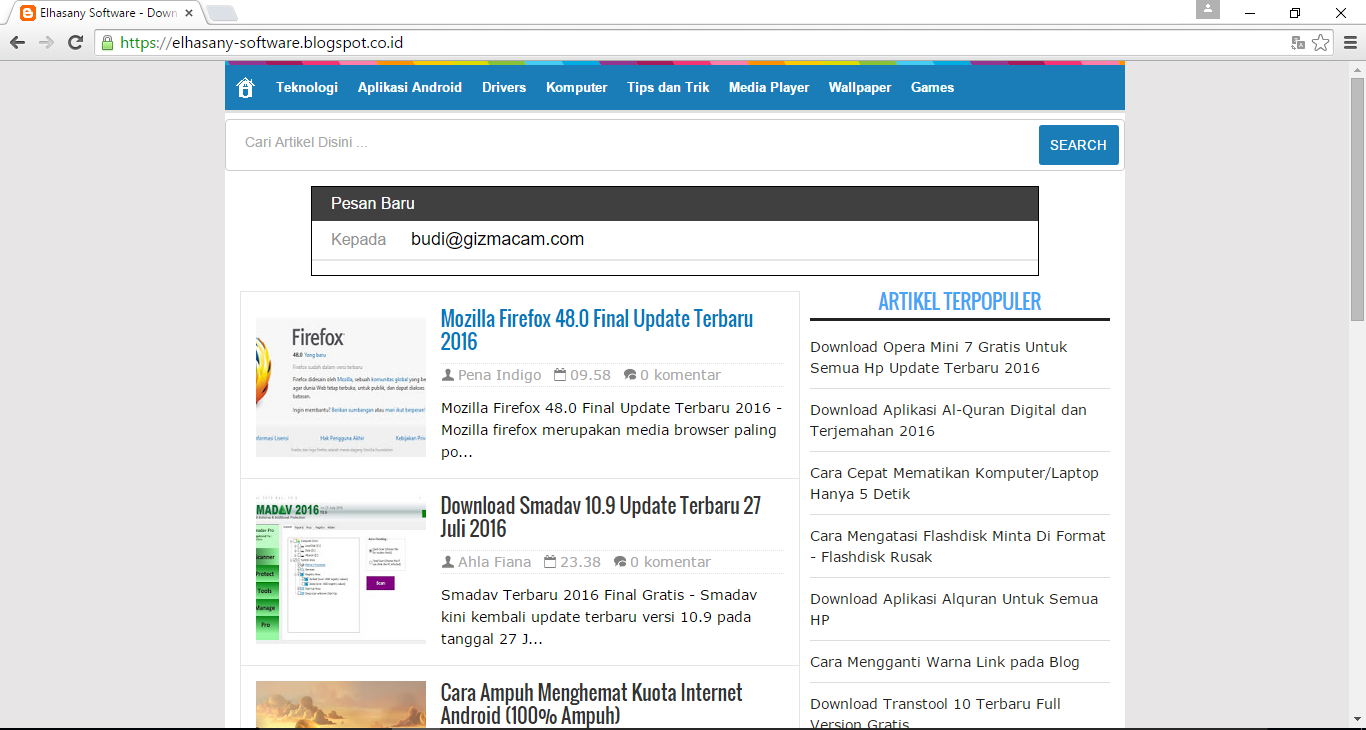Image resolution: width=1366 pixels, height=730 pixels.
Task: Go to the Komputer category
Action: click(x=577, y=87)
